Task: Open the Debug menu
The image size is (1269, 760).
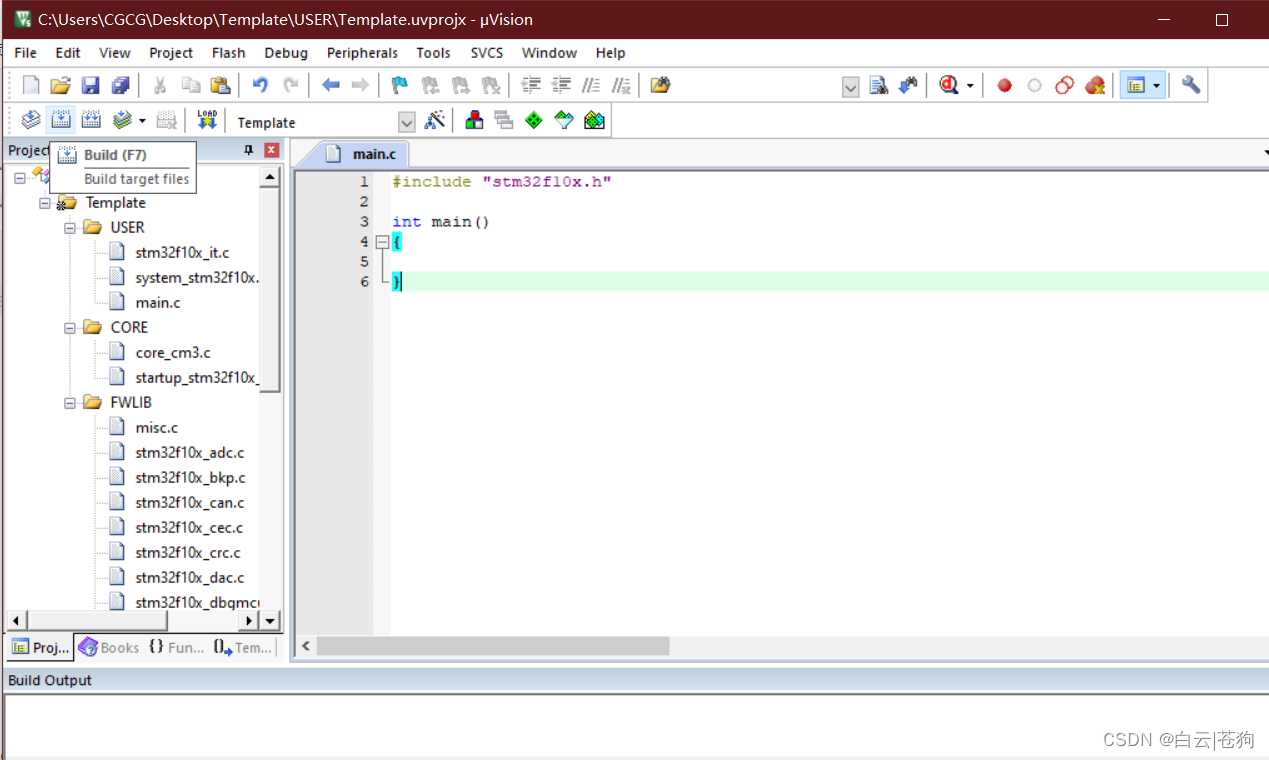Action: coord(286,53)
